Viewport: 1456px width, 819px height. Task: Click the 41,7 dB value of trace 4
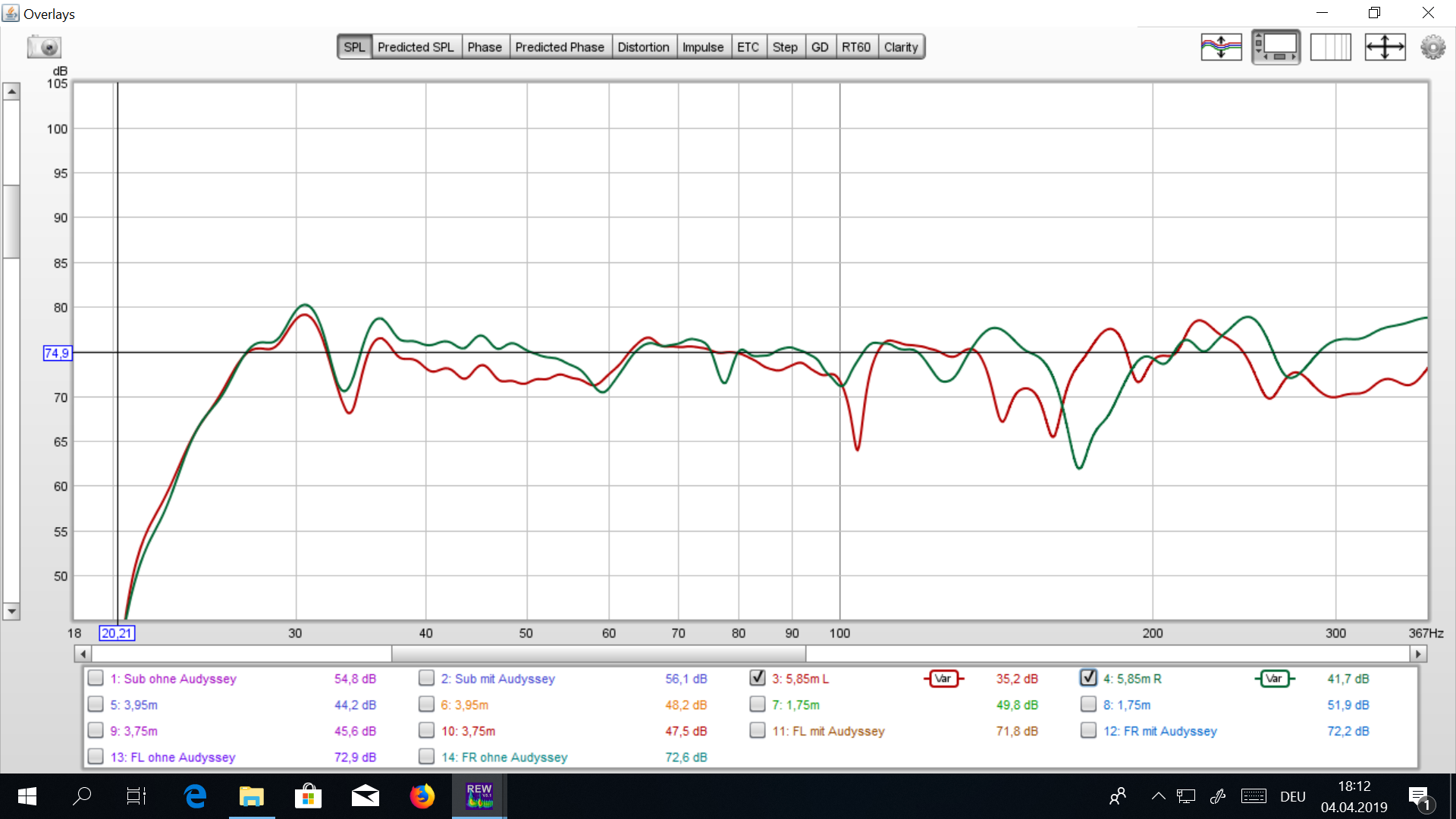point(1348,679)
